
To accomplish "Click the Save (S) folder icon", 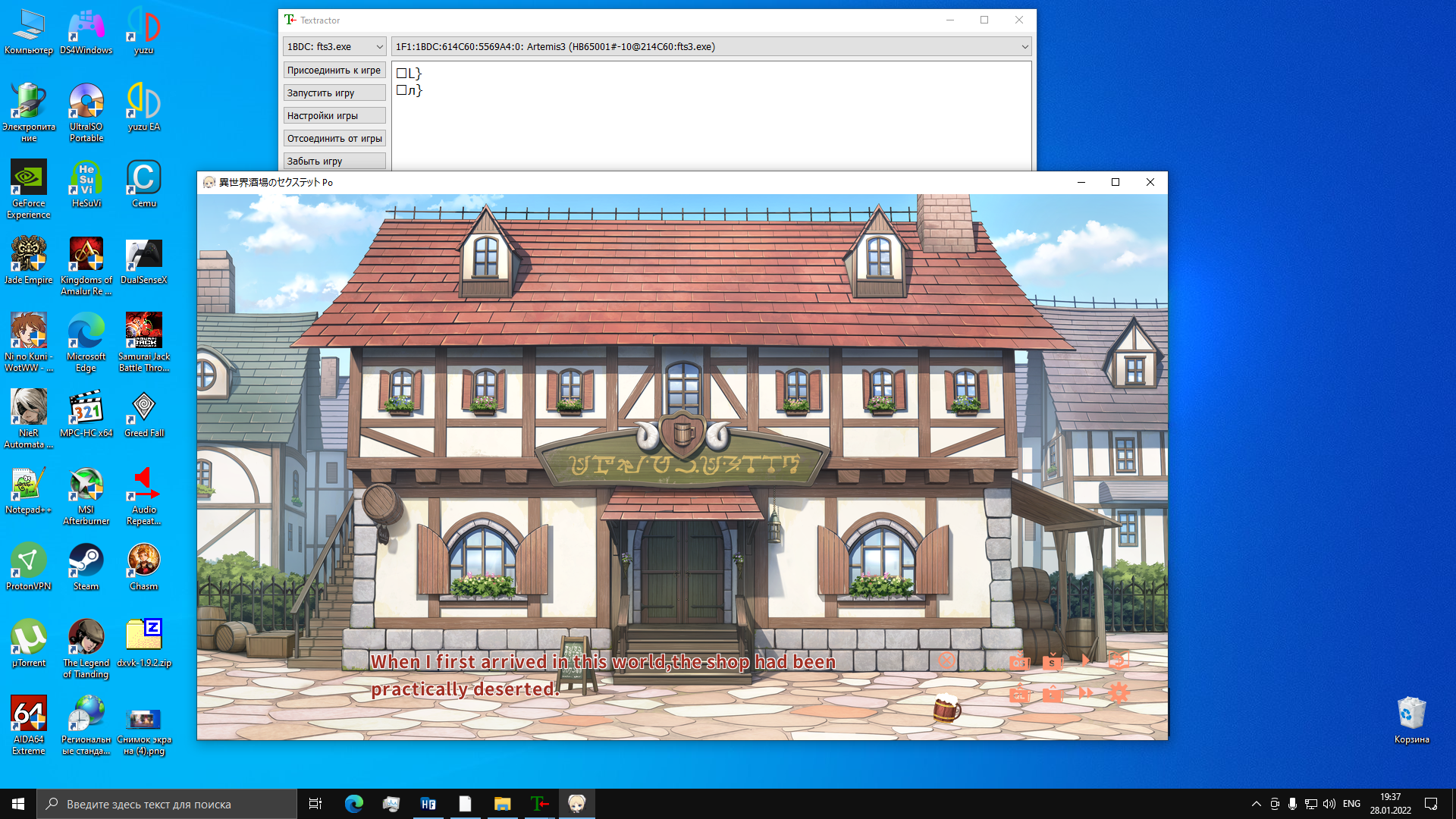I will tap(1053, 662).
